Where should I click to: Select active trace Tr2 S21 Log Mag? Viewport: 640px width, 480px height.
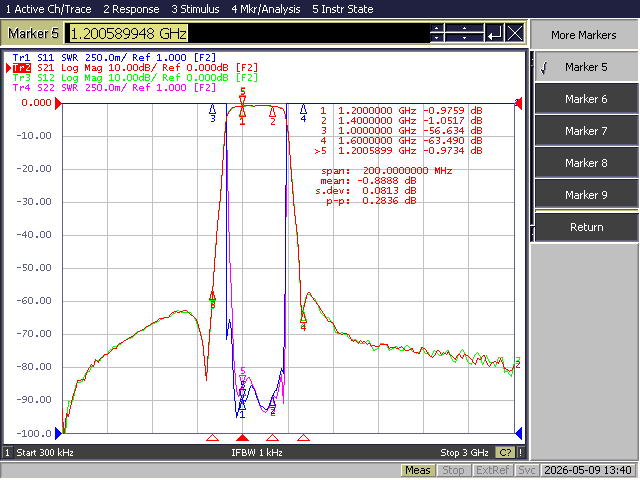pyautogui.click(x=135, y=67)
